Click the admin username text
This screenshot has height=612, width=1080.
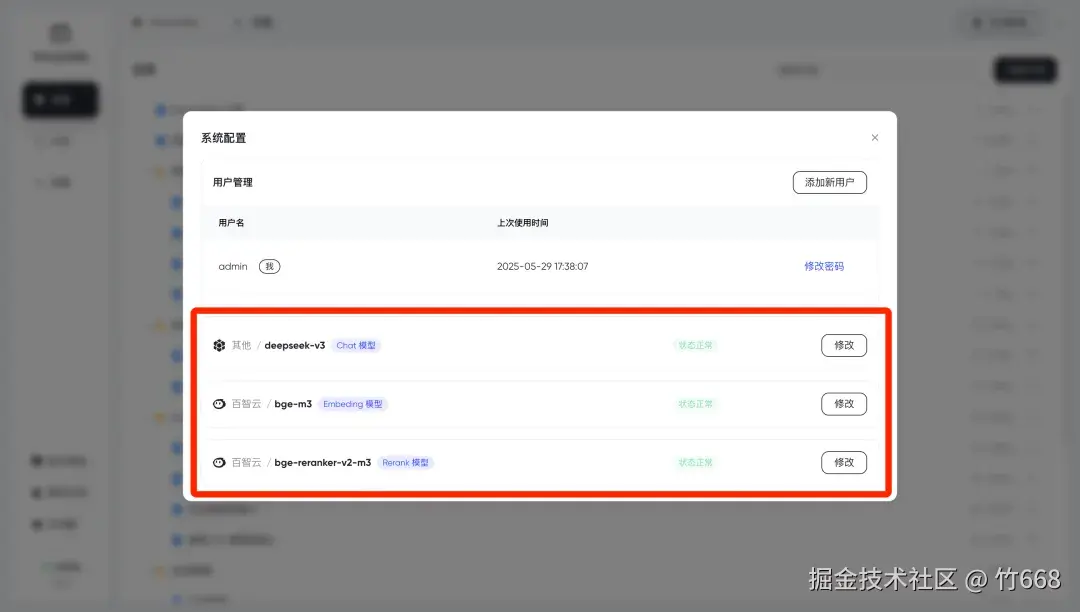[233, 266]
